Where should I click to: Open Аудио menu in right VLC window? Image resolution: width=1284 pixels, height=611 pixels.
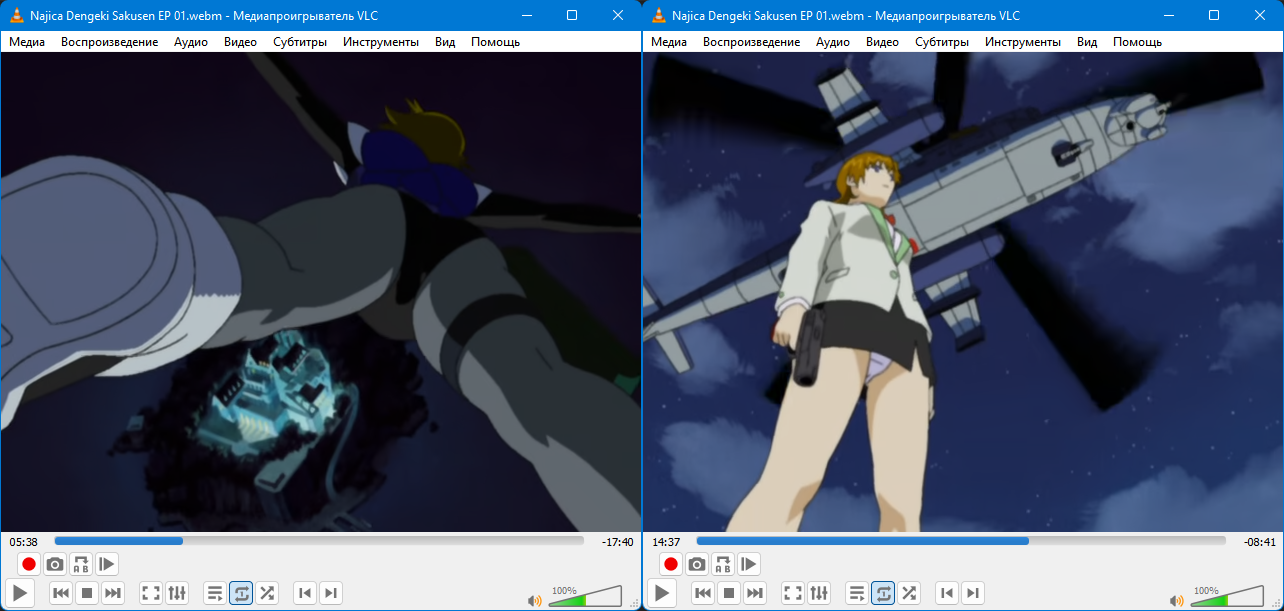pyautogui.click(x=833, y=42)
